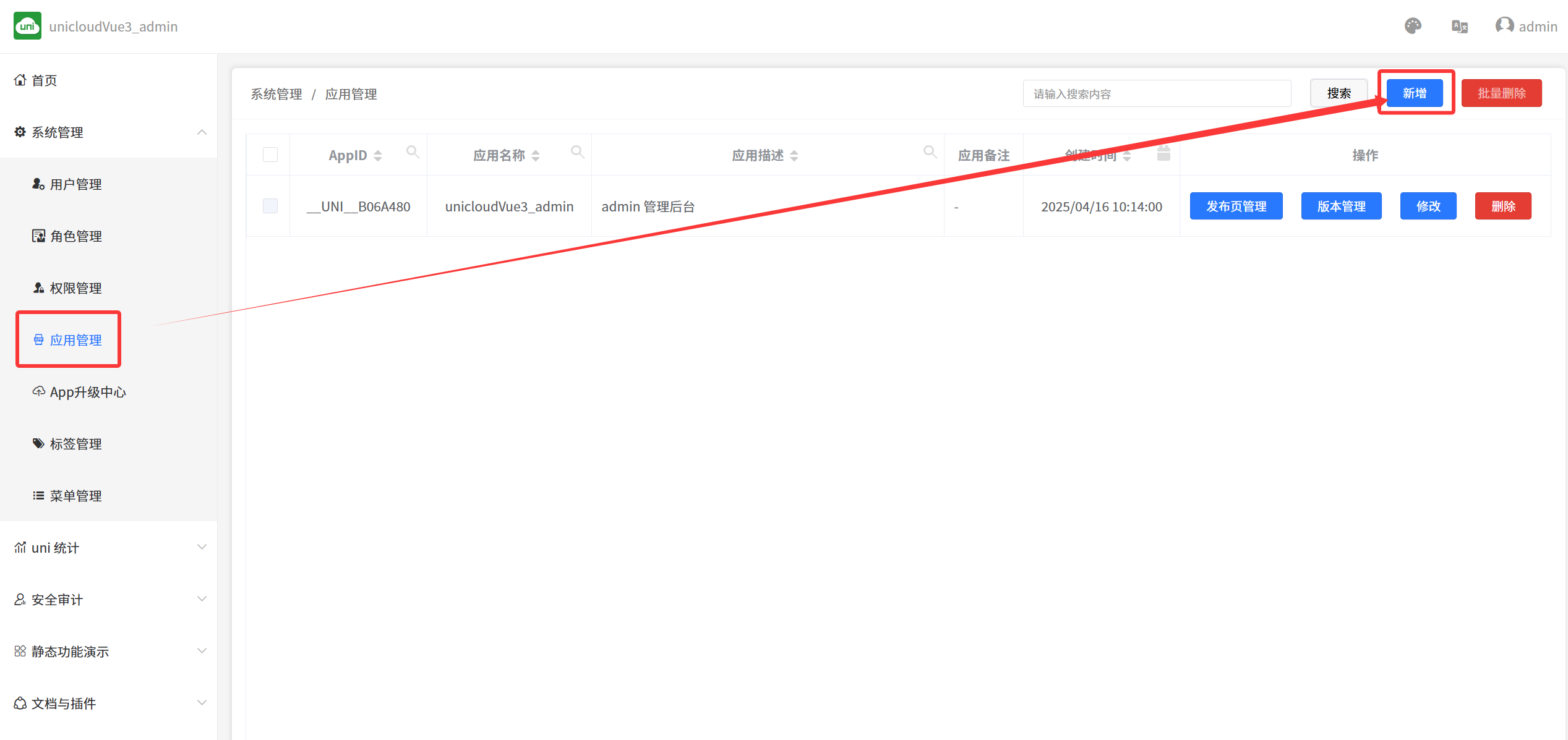Open the 创建时间 calendar filter icon

pyautogui.click(x=1163, y=153)
